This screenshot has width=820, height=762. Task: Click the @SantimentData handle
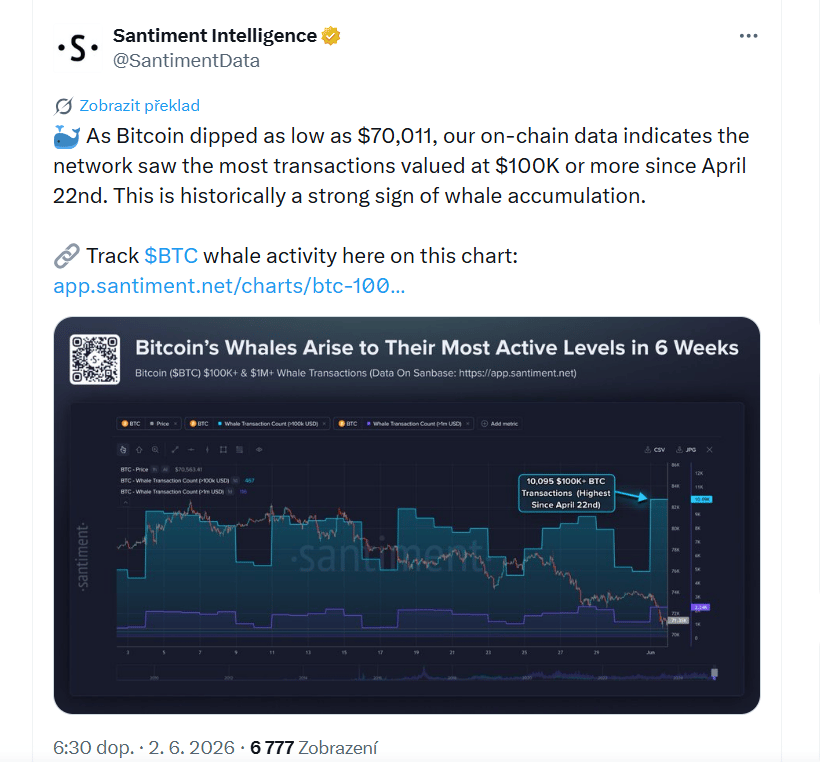click(x=186, y=61)
